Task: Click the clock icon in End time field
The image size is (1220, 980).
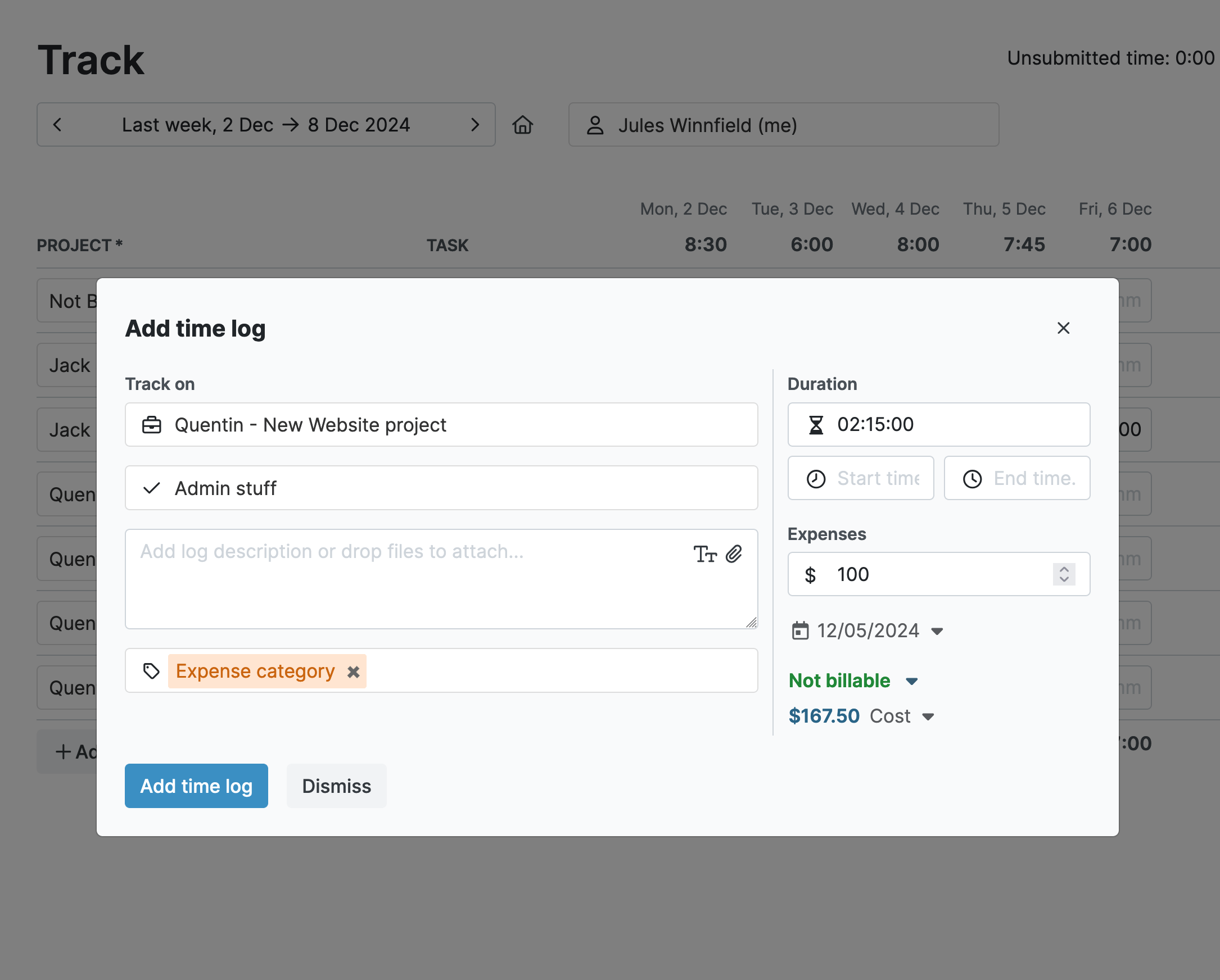Action: 972,478
